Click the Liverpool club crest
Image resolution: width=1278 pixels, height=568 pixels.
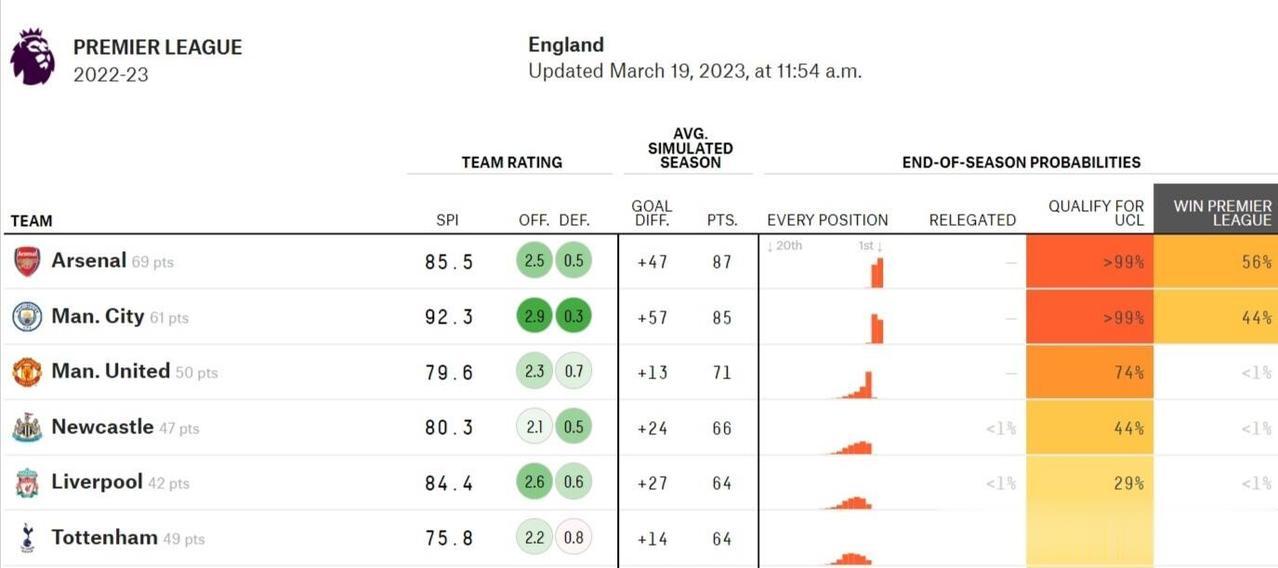tap(27, 483)
